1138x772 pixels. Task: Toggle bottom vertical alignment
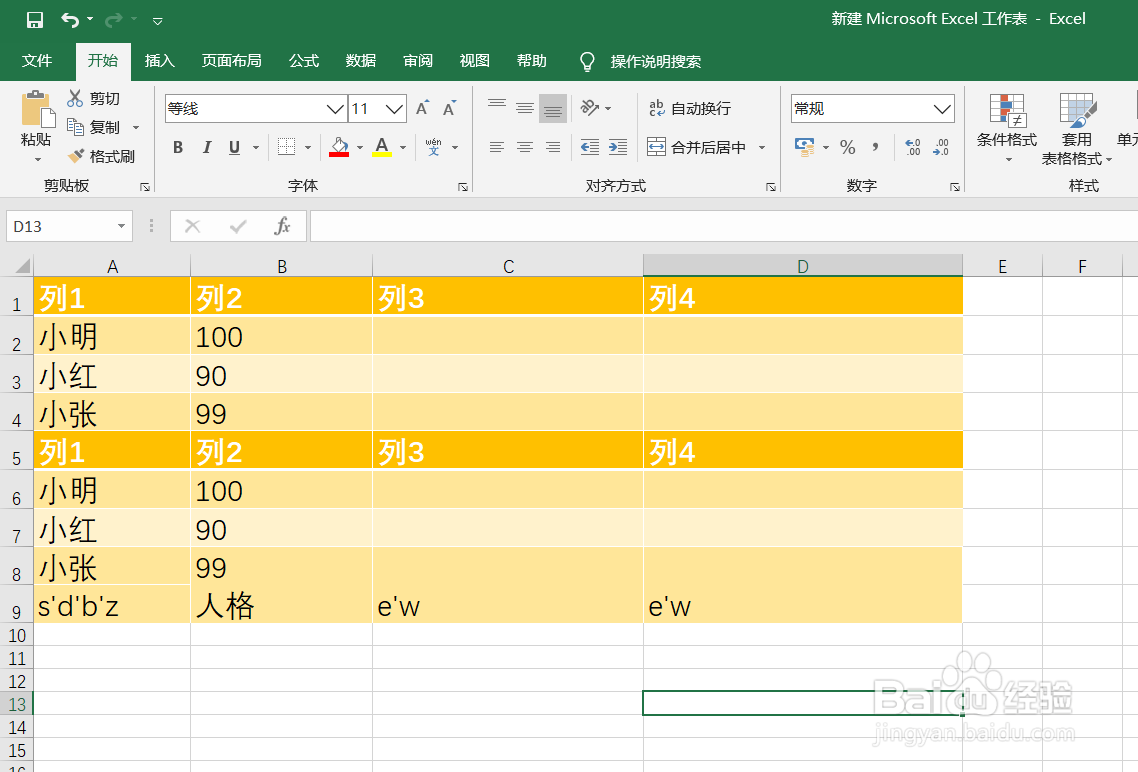click(x=553, y=108)
